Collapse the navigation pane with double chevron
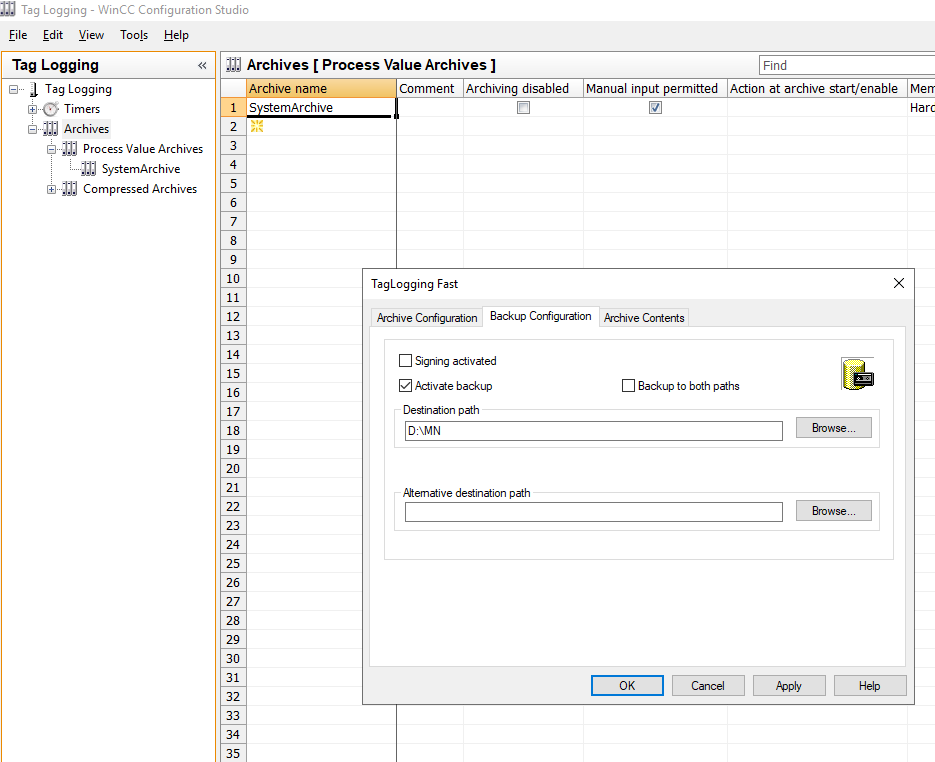 point(202,65)
